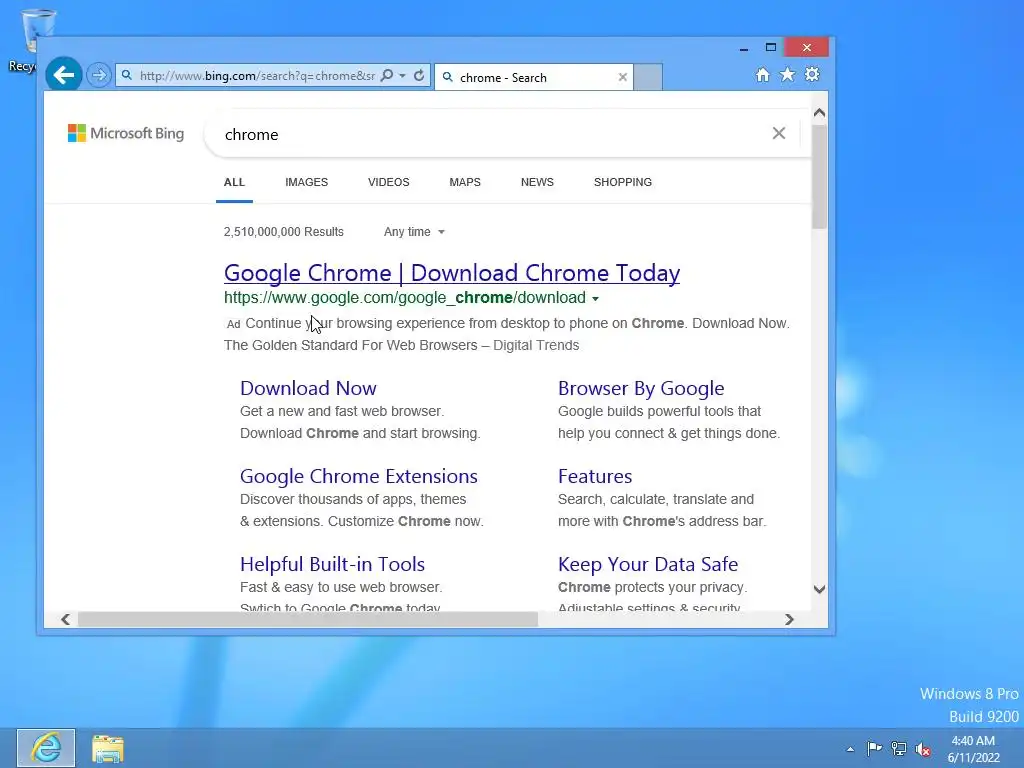This screenshot has height=768, width=1024.
Task: Click the search magnifier in address bar
Action: [387, 75]
